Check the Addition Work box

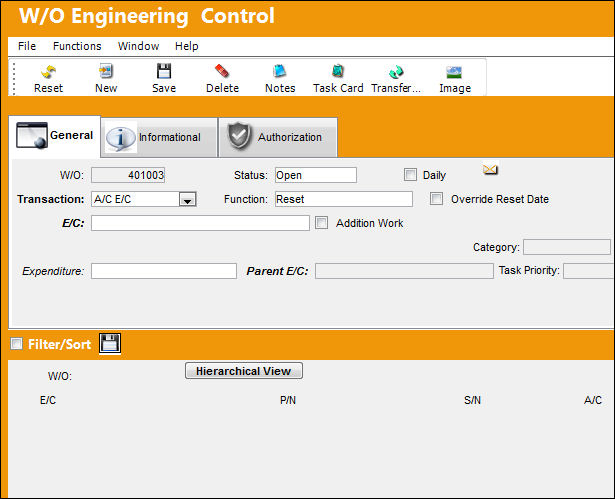click(x=322, y=222)
